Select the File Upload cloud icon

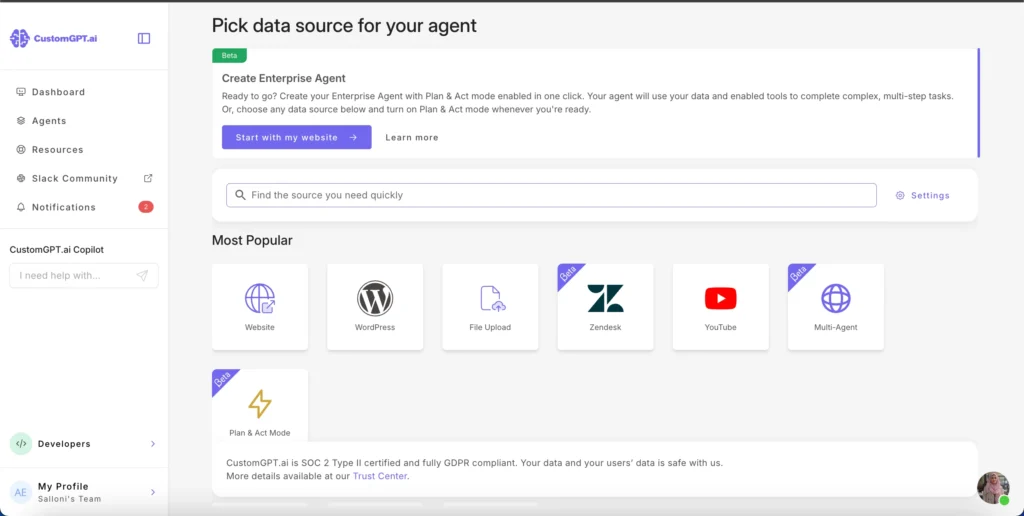coord(492,298)
